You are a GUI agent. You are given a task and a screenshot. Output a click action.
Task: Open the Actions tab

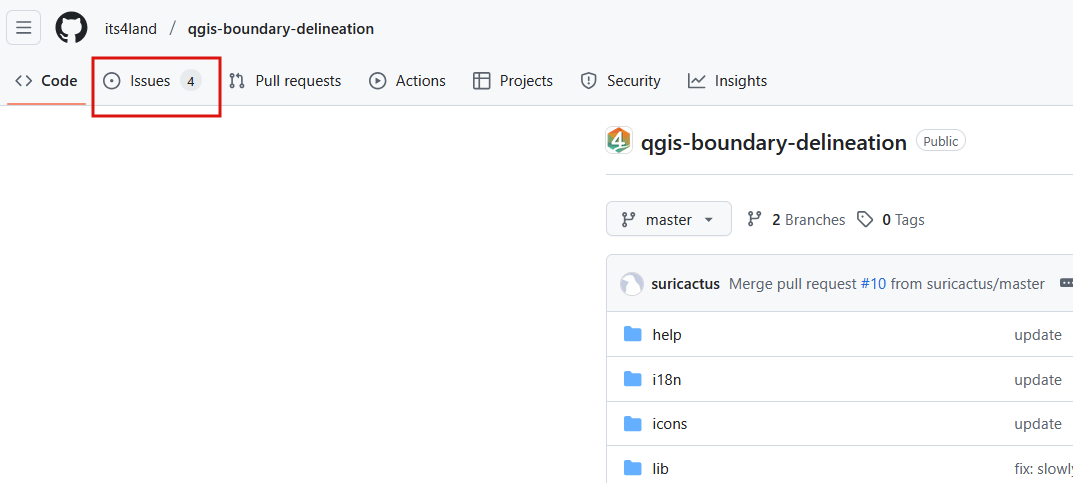[407, 81]
